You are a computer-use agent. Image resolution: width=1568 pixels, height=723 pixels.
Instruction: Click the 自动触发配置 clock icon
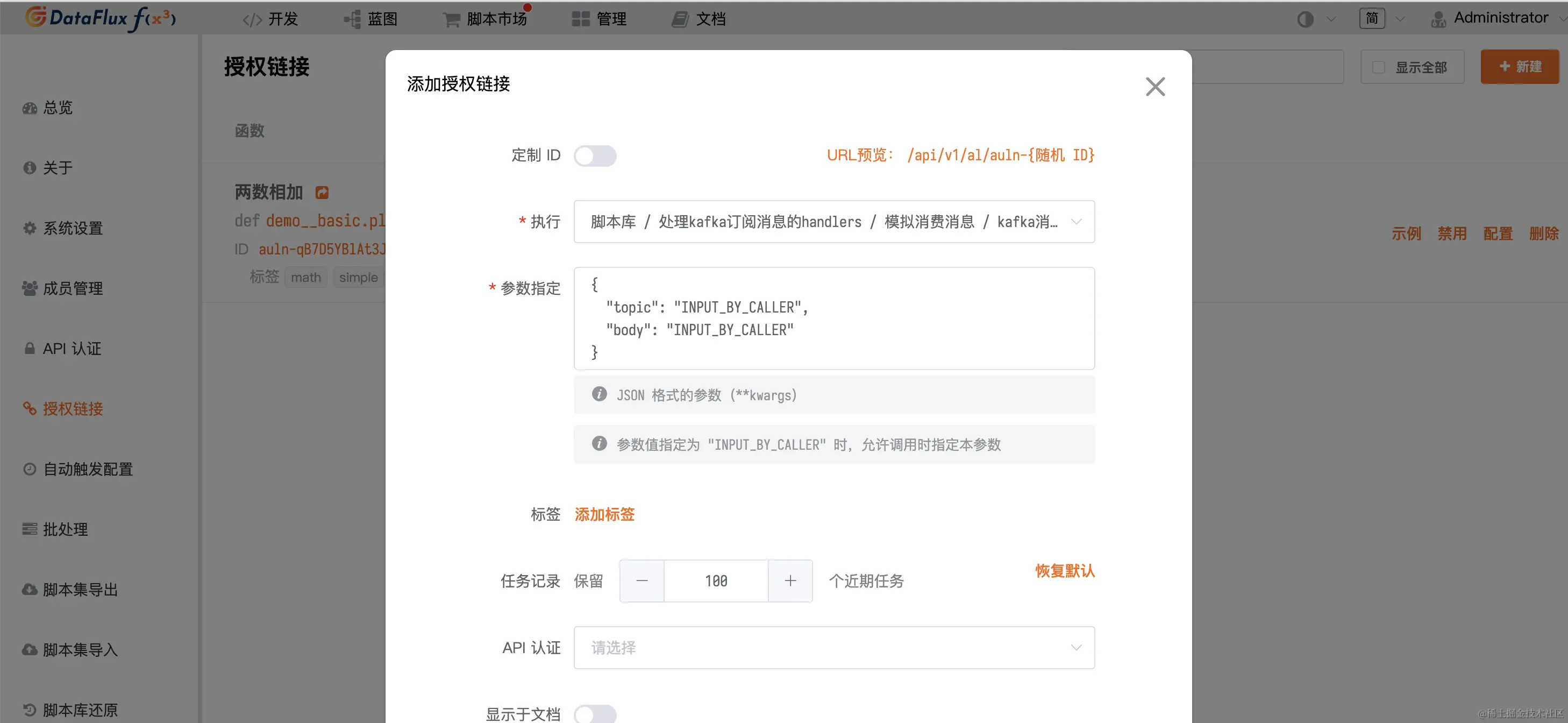[29, 469]
